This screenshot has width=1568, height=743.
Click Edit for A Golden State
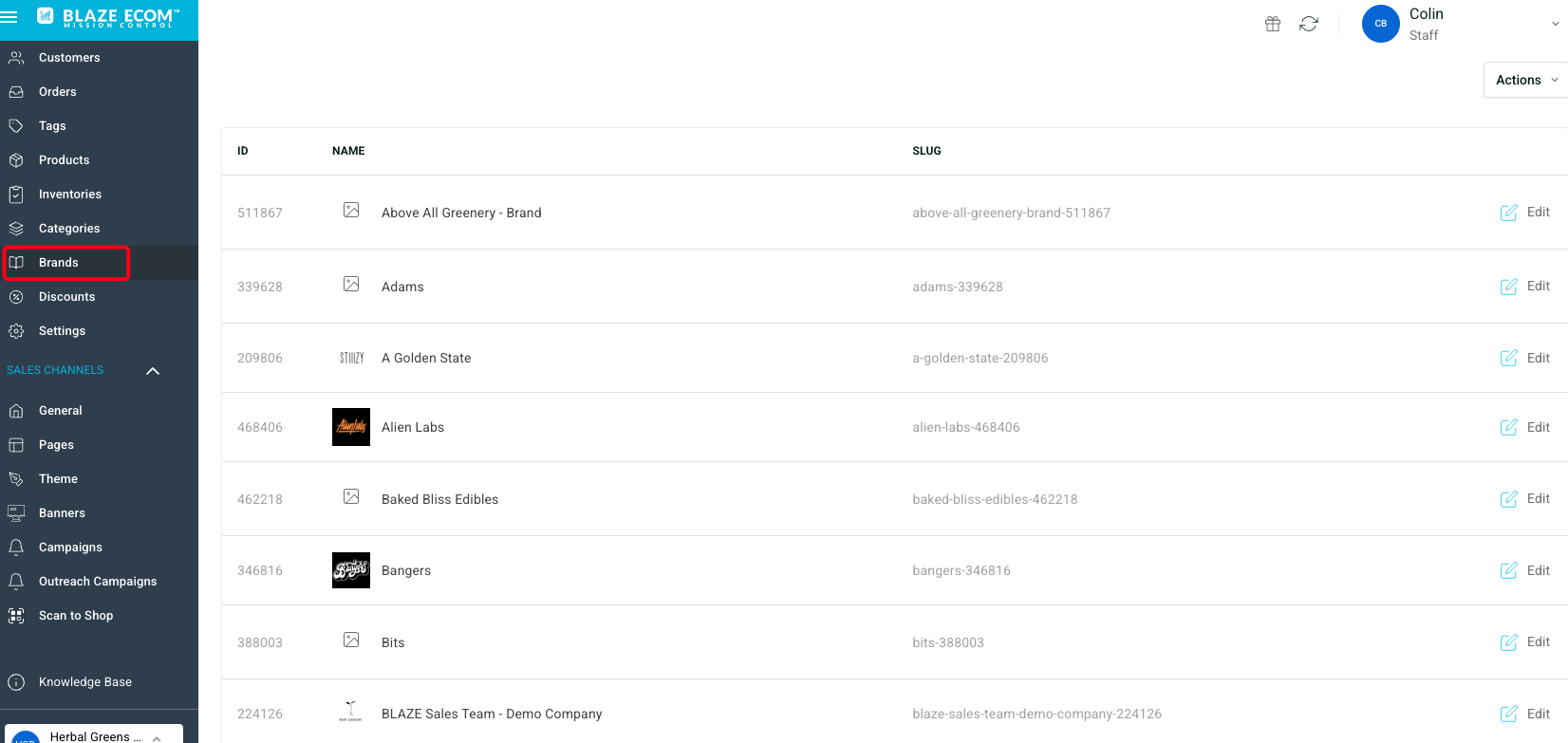pos(1525,358)
